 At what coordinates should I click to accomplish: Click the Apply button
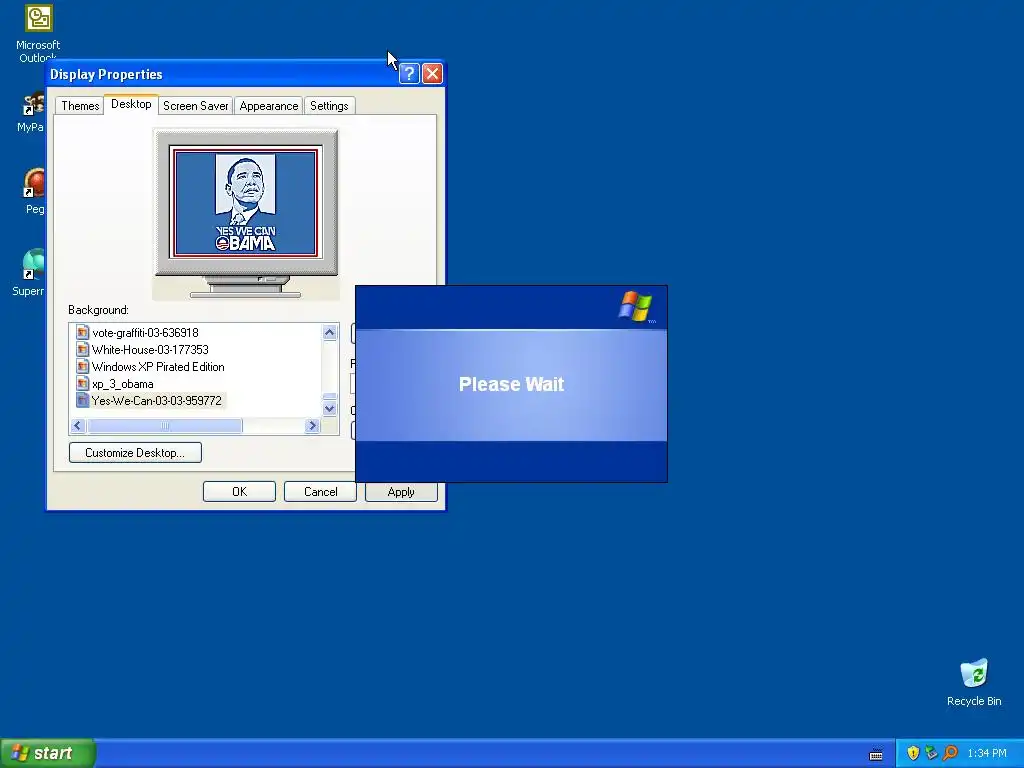click(x=401, y=492)
